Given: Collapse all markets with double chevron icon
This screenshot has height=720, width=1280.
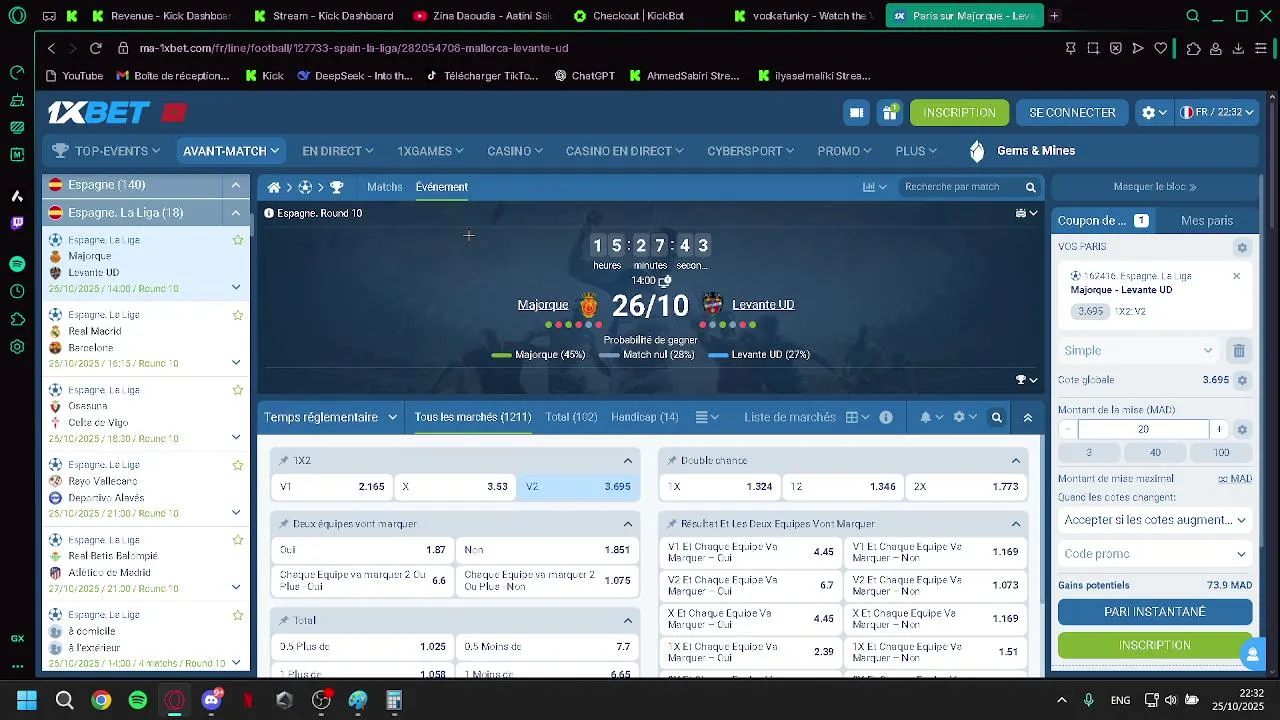Looking at the screenshot, I should [x=1027, y=417].
